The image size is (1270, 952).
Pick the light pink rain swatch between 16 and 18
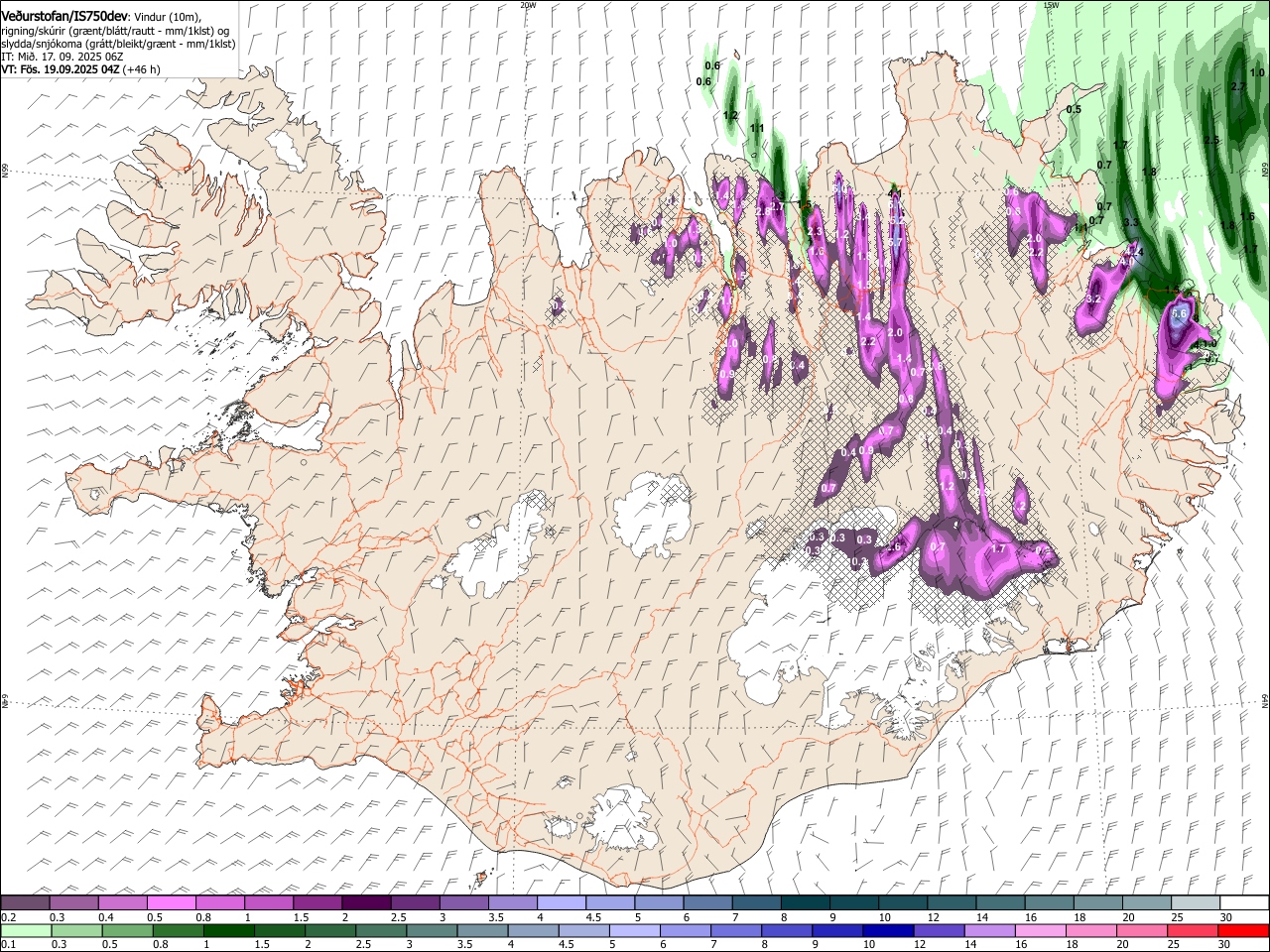click(x=1042, y=930)
